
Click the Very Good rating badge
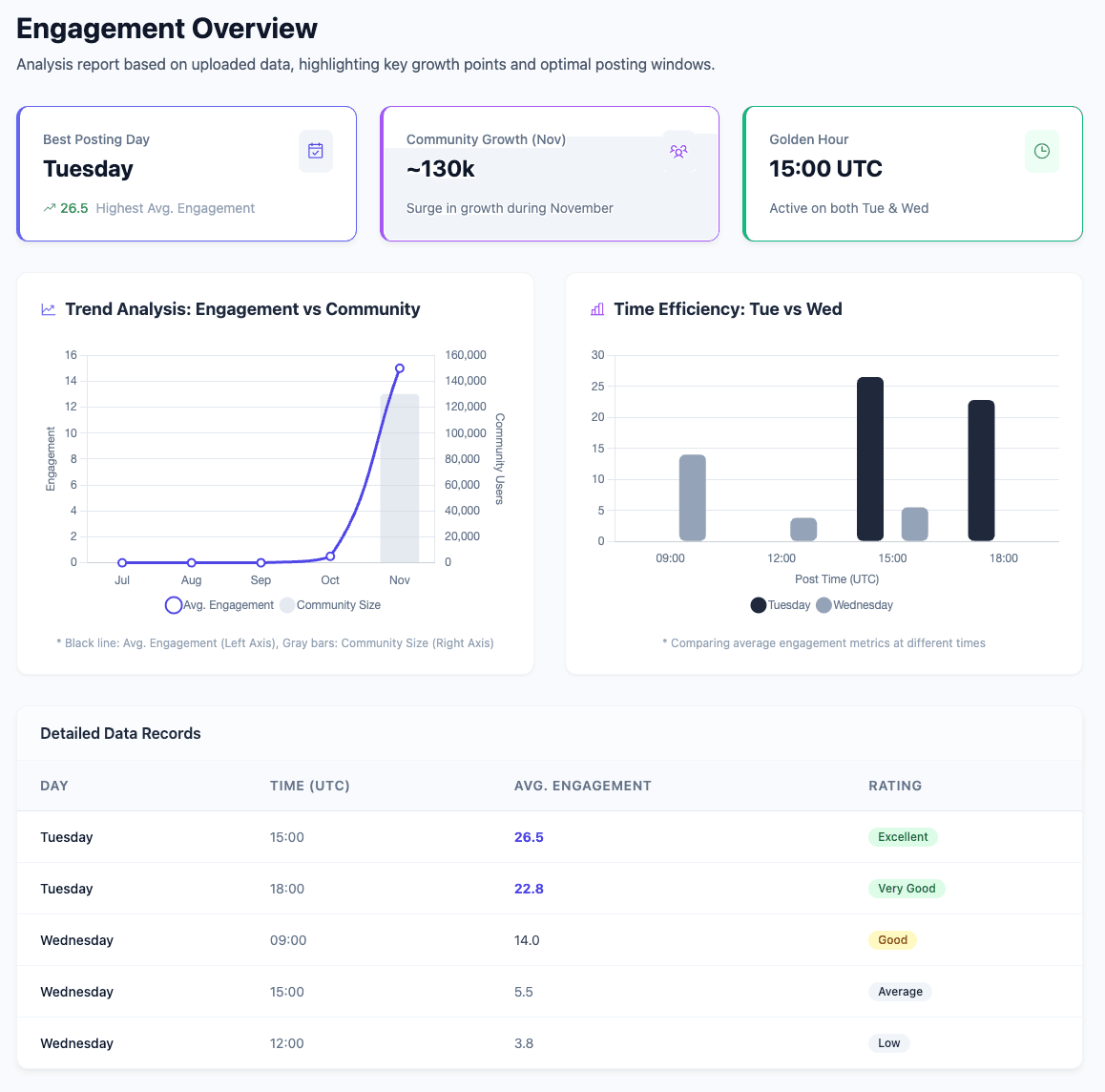point(907,889)
